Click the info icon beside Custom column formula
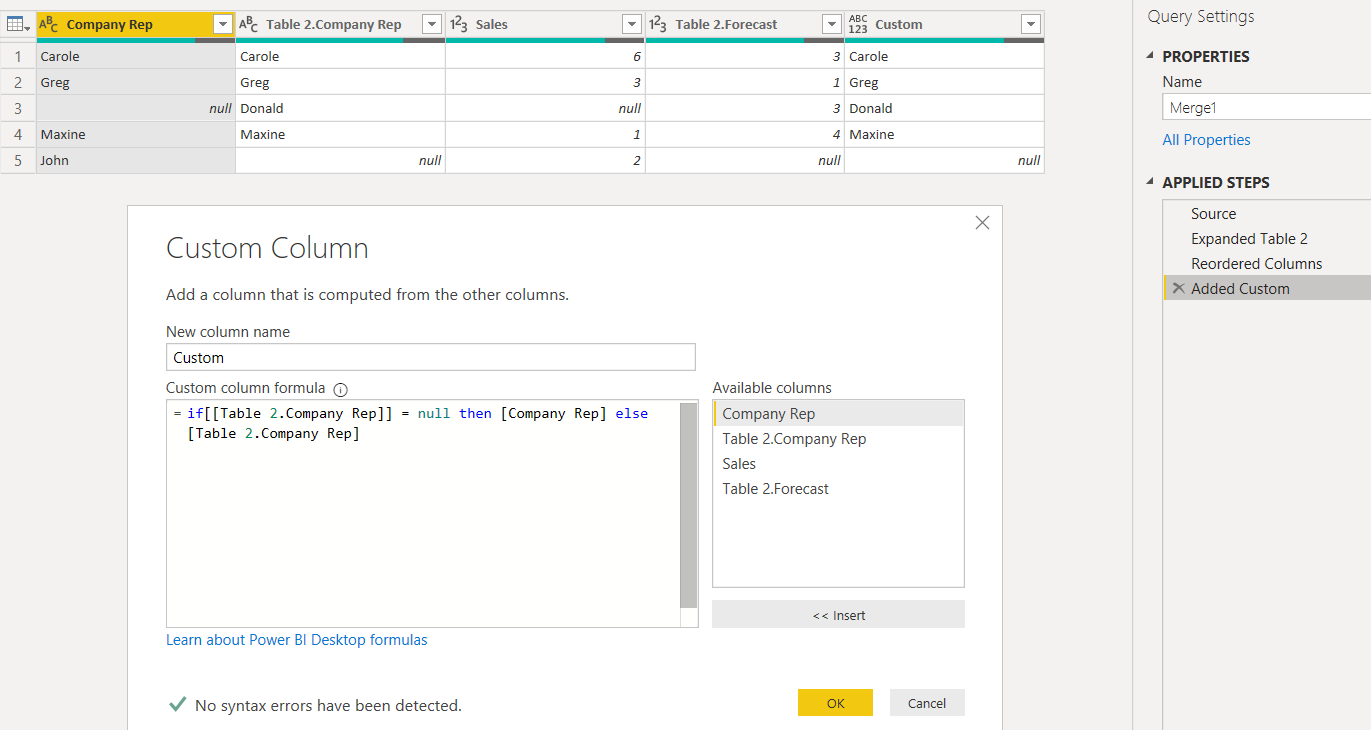 click(x=340, y=389)
